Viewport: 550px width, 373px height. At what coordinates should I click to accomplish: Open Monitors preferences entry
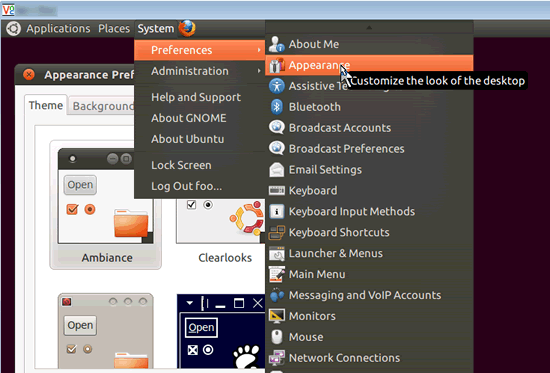pos(369,316)
